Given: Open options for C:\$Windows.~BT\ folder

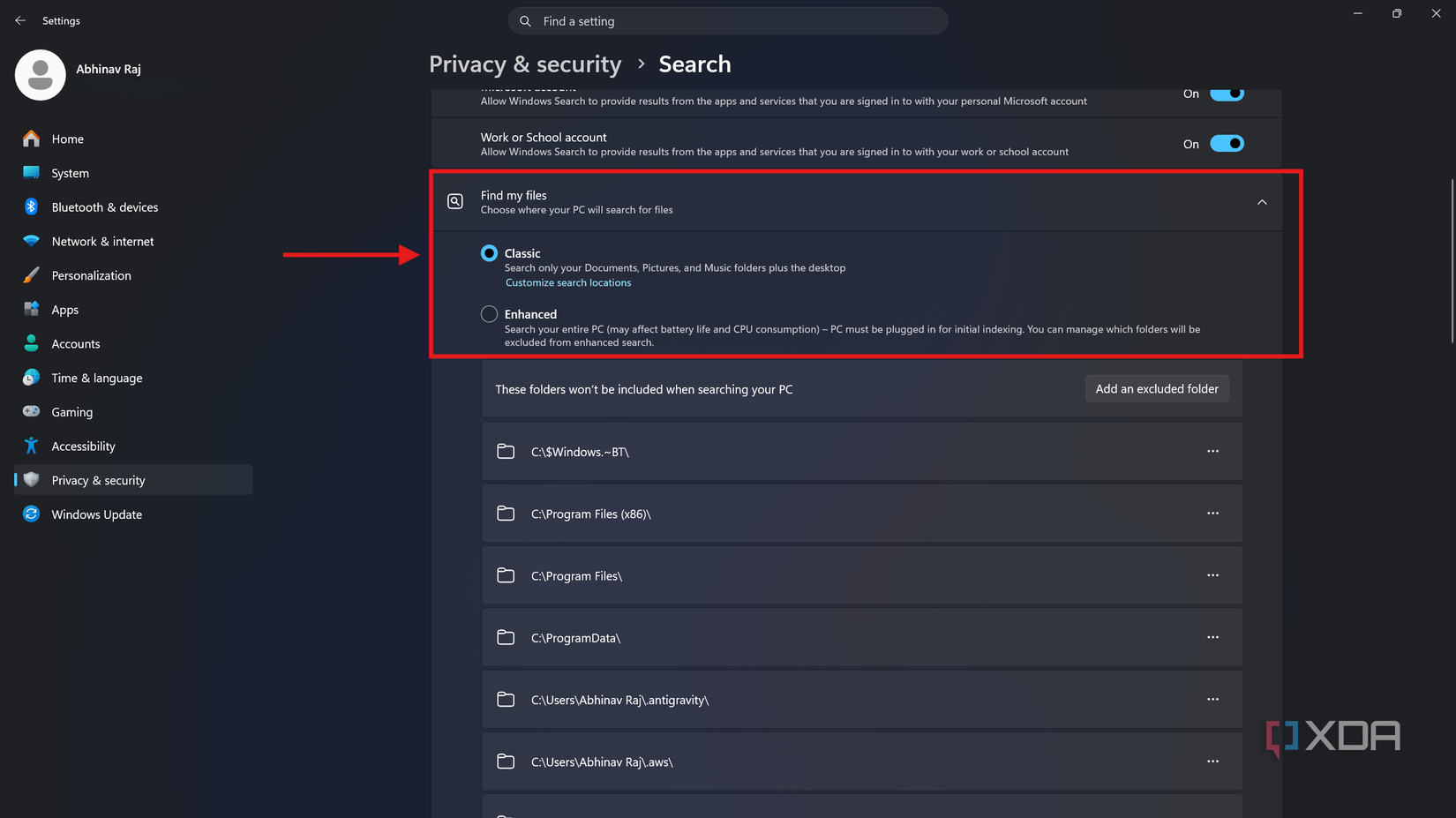Looking at the screenshot, I should (x=1212, y=451).
